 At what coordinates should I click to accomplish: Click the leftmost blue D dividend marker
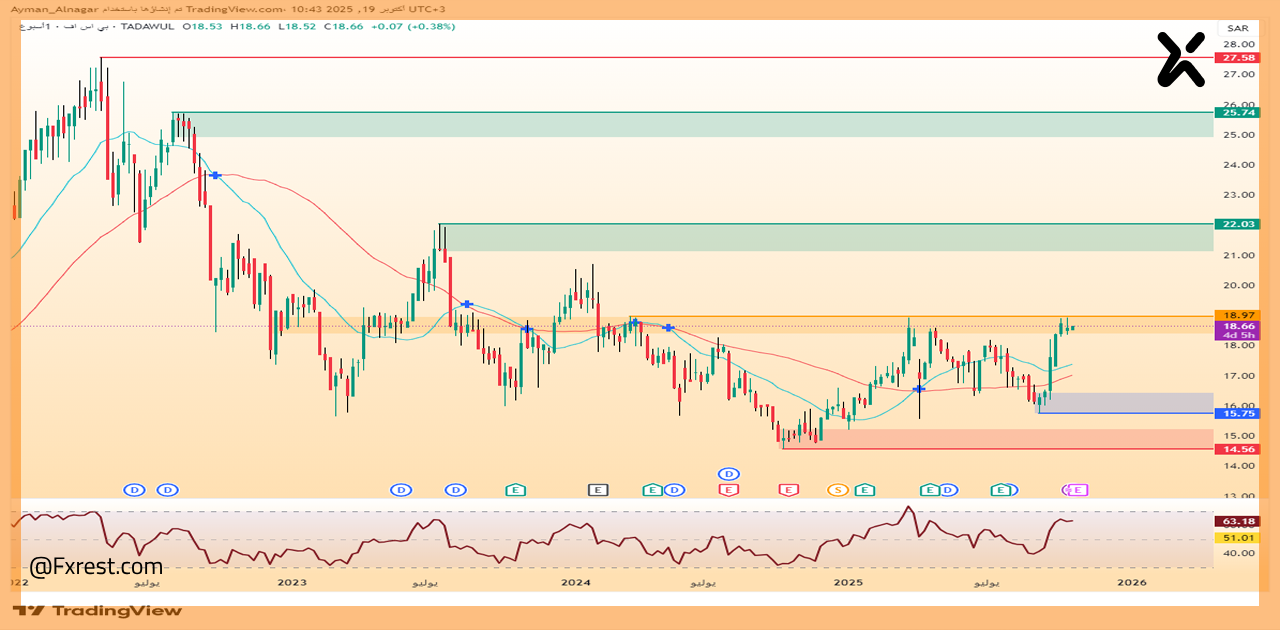click(135, 490)
